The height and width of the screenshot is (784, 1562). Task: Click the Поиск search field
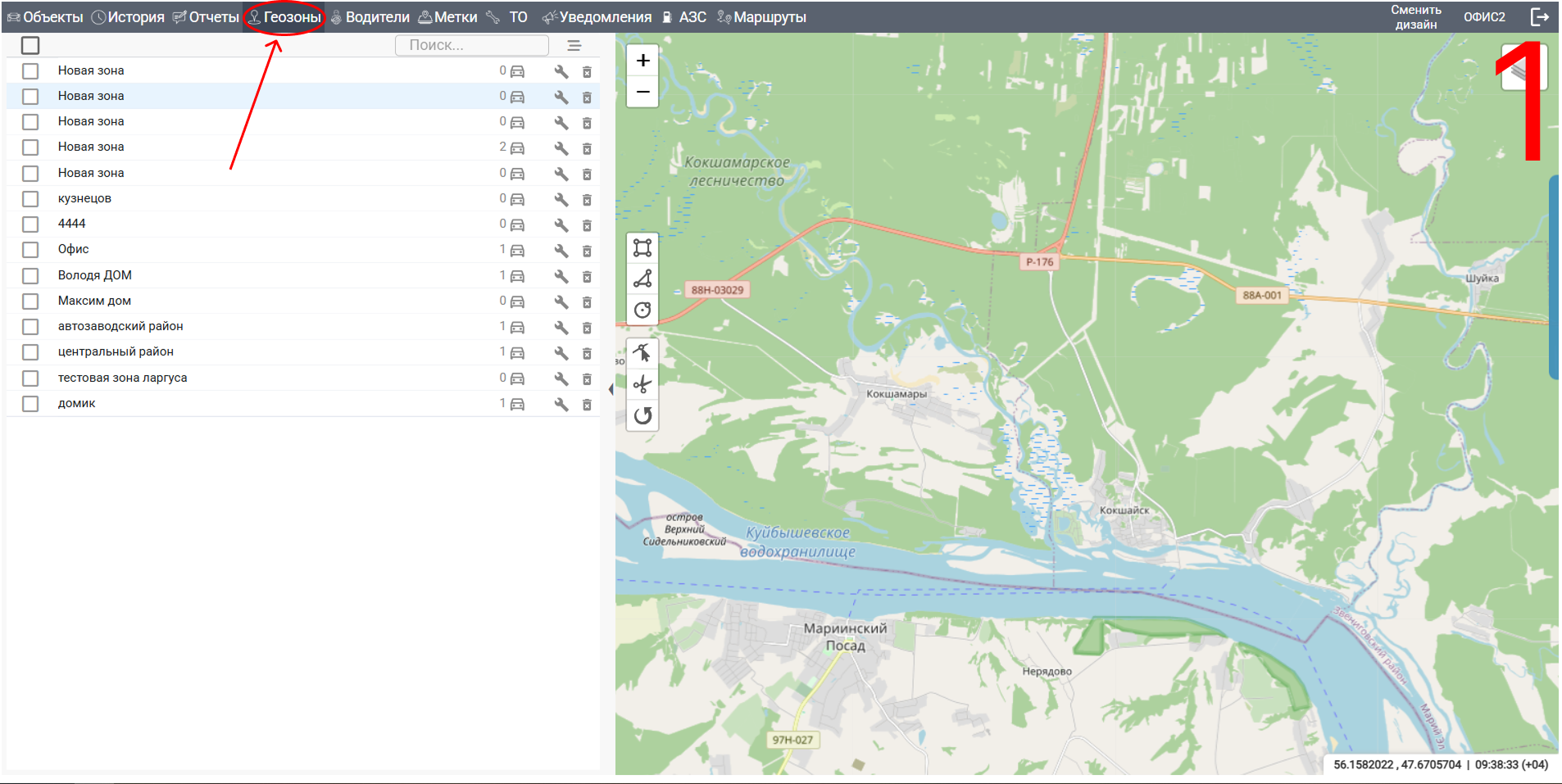coord(471,45)
